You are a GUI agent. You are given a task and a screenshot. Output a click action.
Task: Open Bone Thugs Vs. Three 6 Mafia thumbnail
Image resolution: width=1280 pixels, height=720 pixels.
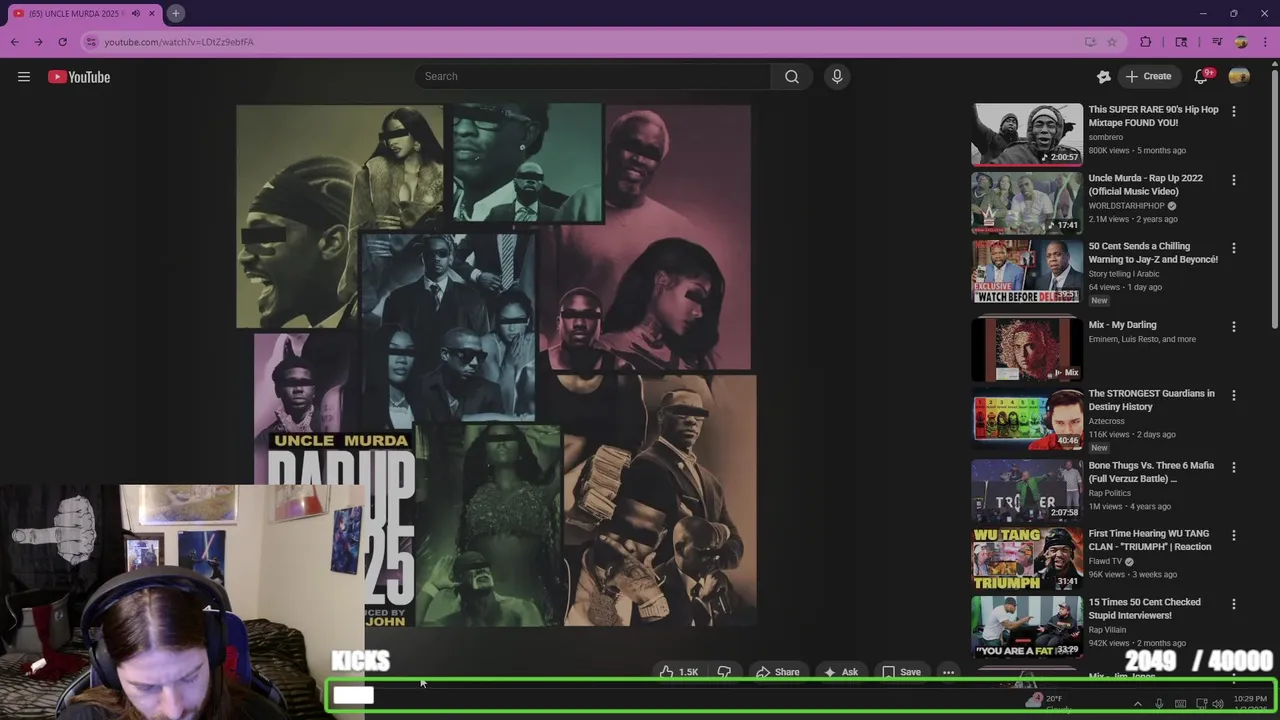coord(1027,490)
